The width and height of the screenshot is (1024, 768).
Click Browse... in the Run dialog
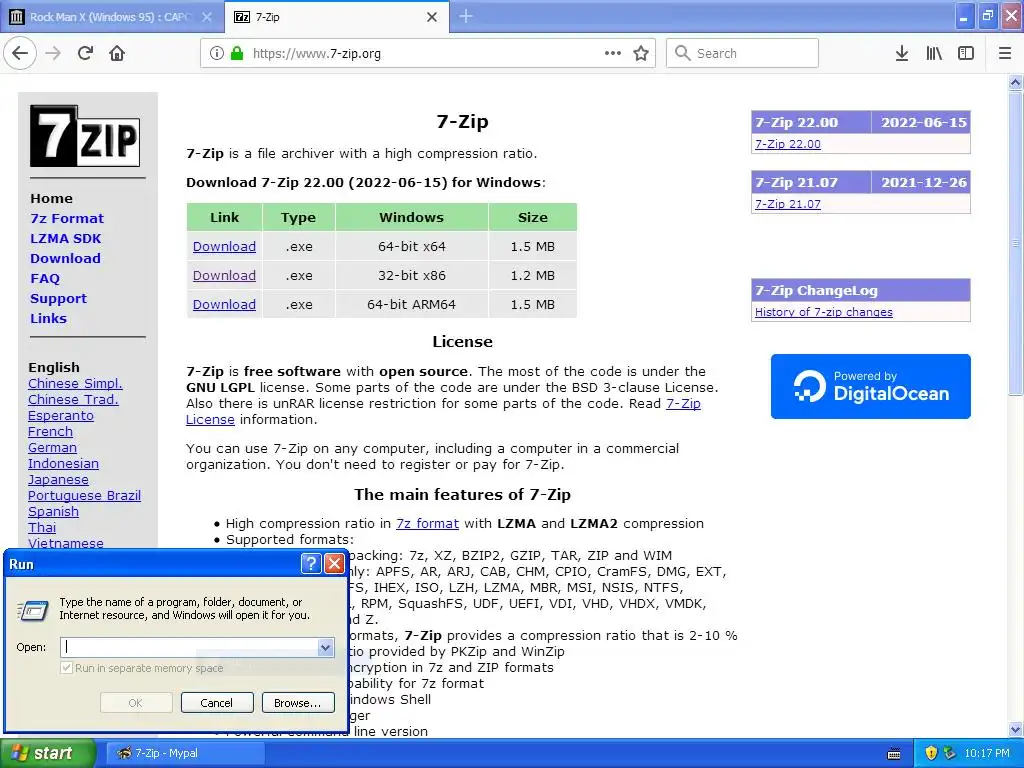tap(298, 703)
